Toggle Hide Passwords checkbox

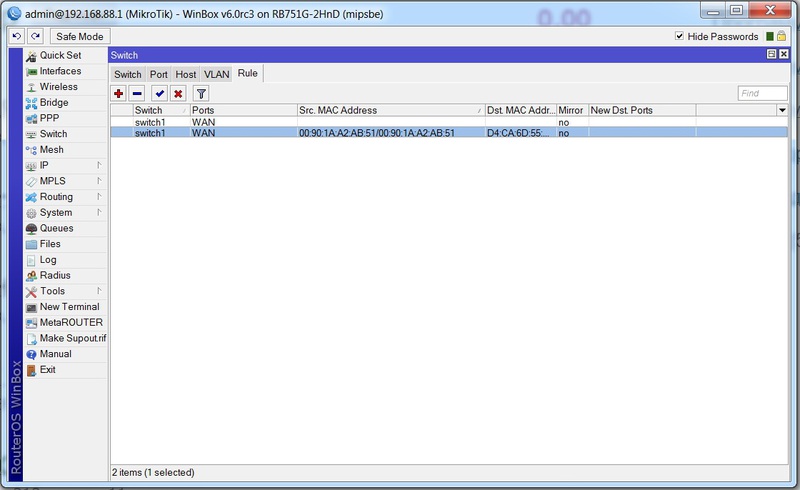[x=679, y=36]
